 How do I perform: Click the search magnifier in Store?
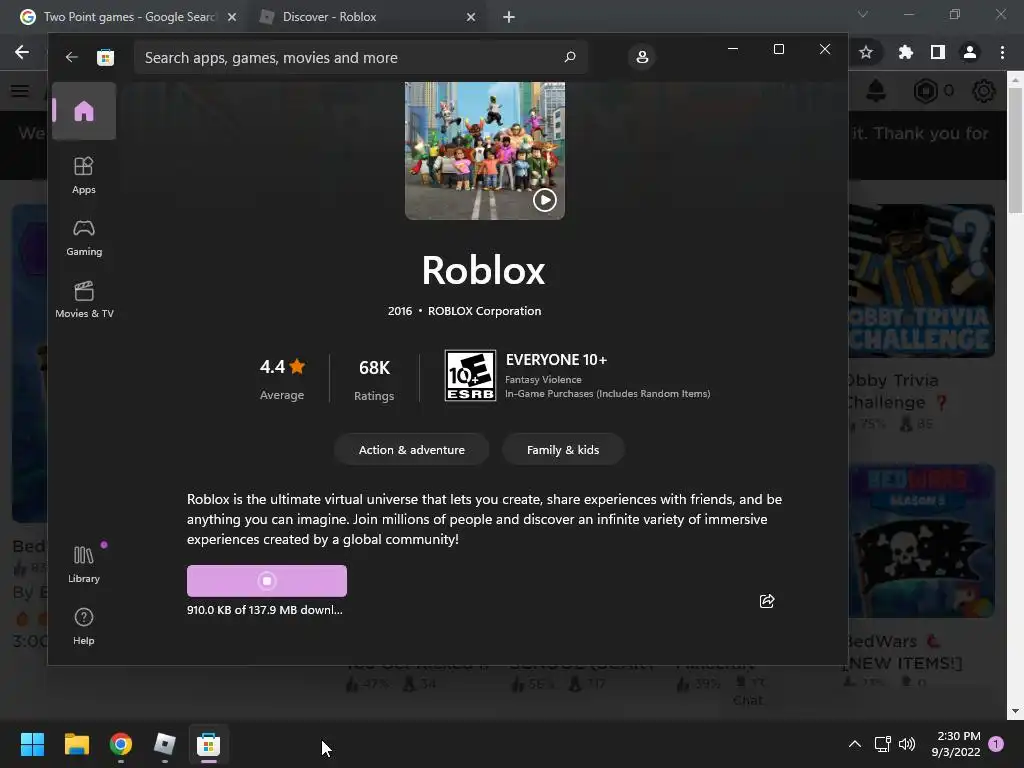[569, 57]
